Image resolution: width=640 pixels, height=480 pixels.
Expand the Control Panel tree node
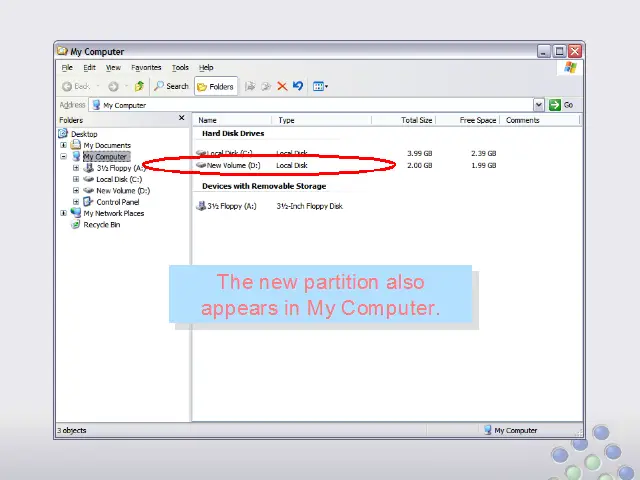point(76,202)
